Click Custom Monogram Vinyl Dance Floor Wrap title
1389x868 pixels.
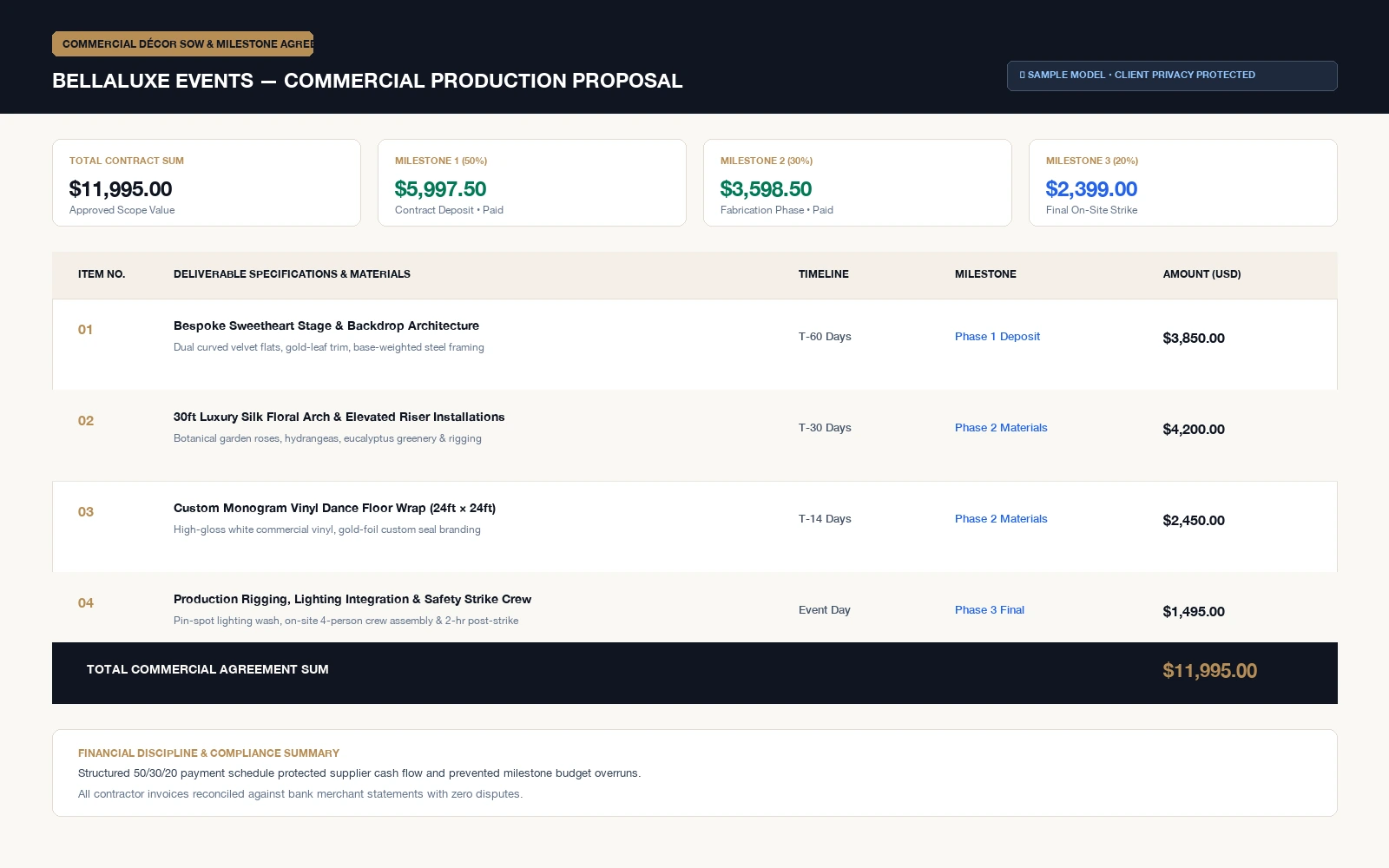334,509
